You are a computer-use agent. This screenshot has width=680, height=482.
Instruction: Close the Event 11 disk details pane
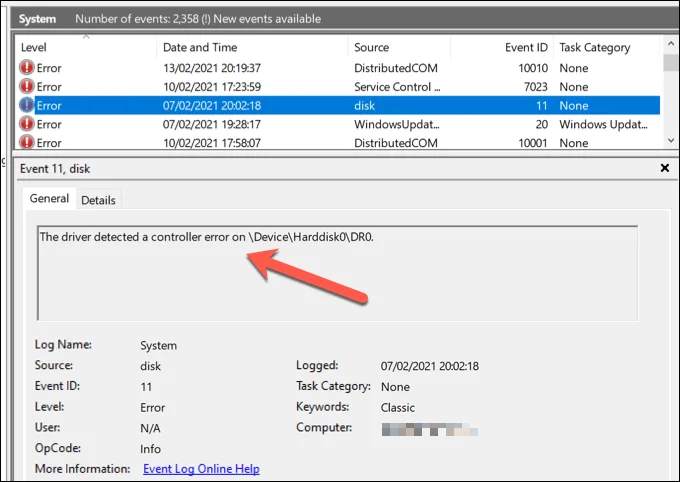pos(665,169)
